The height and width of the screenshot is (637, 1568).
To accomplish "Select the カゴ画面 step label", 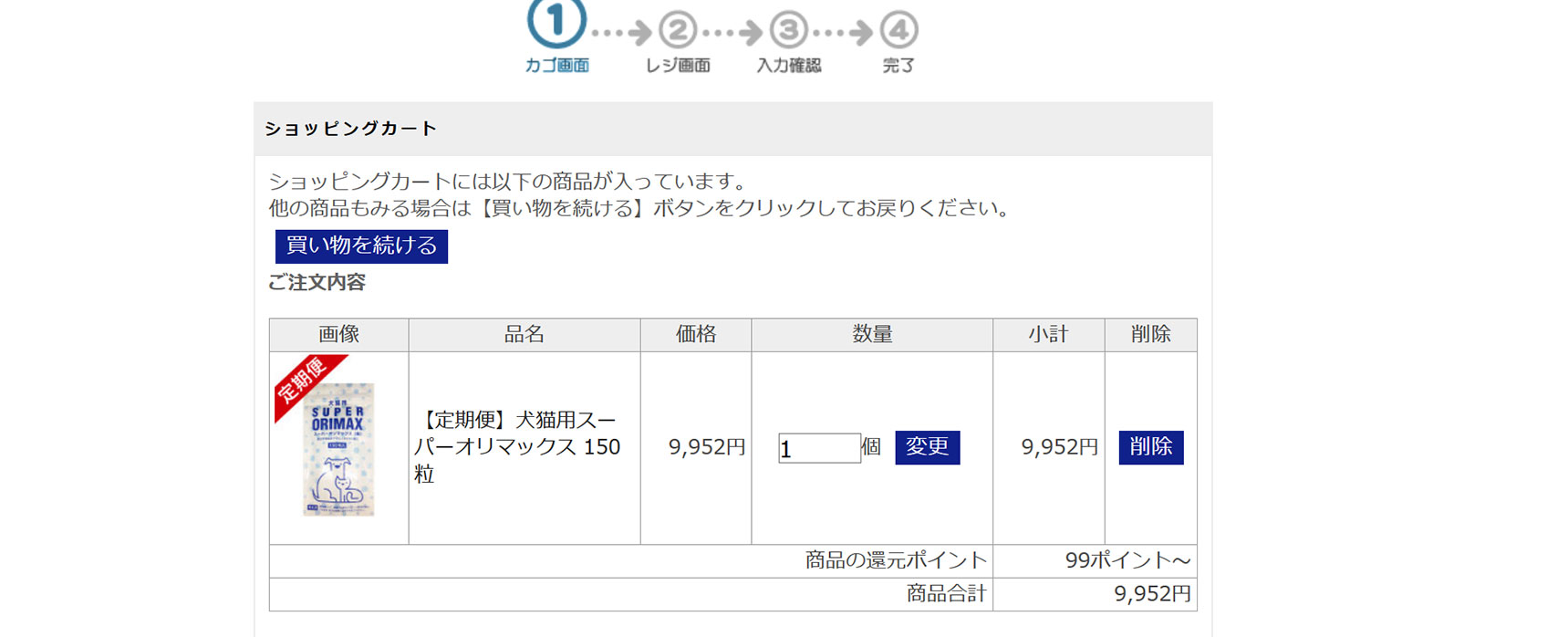I will pyautogui.click(x=556, y=66).
